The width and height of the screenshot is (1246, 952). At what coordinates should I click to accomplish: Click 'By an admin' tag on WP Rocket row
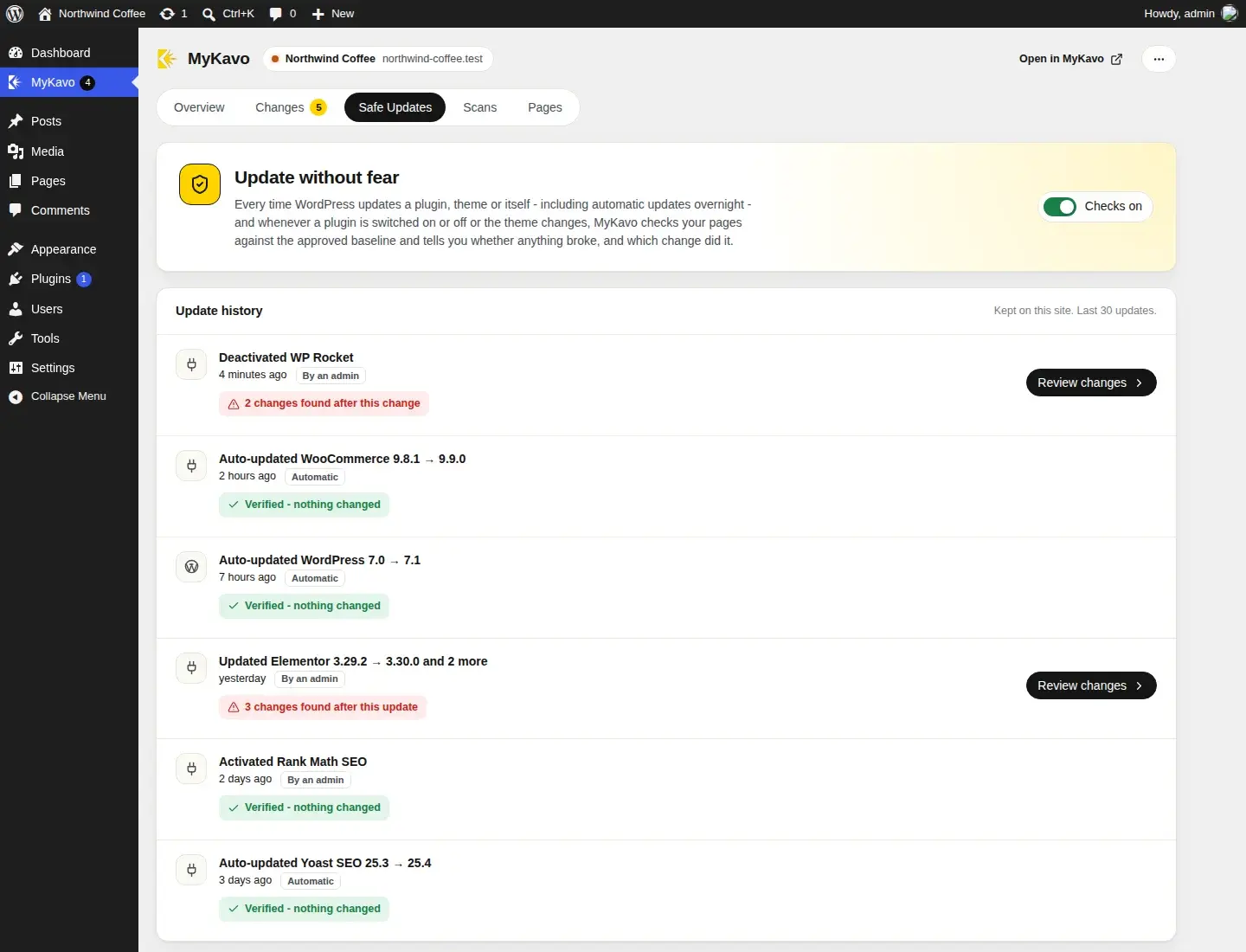coord(331,376)
